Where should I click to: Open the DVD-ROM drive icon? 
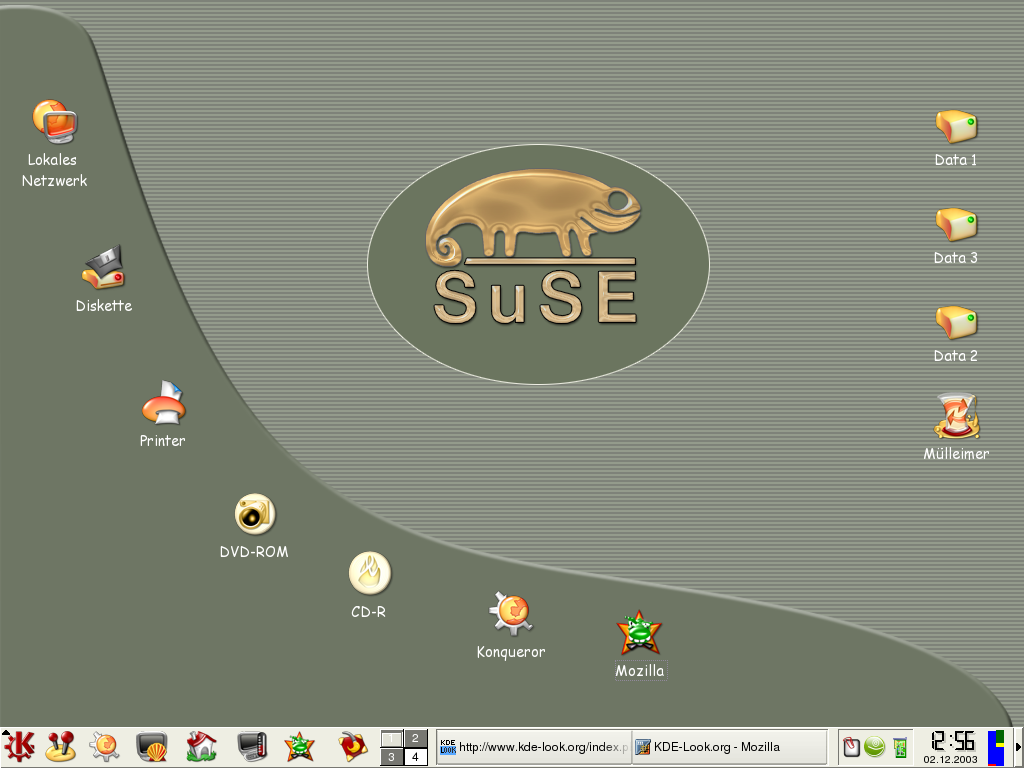point(255,514)
